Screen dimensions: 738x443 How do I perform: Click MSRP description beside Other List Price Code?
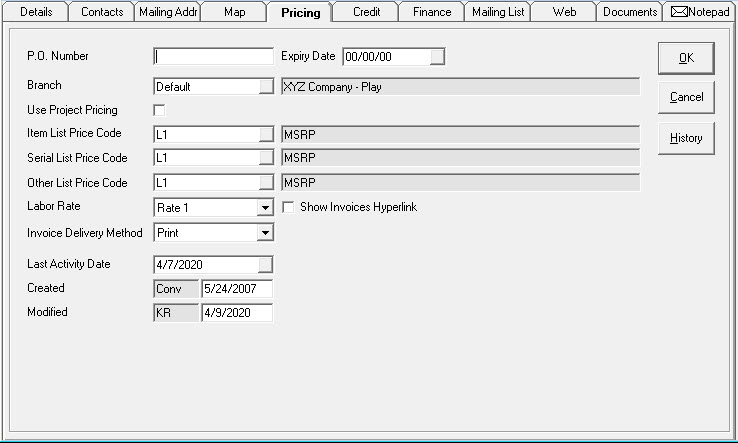(x=460, y=183)
